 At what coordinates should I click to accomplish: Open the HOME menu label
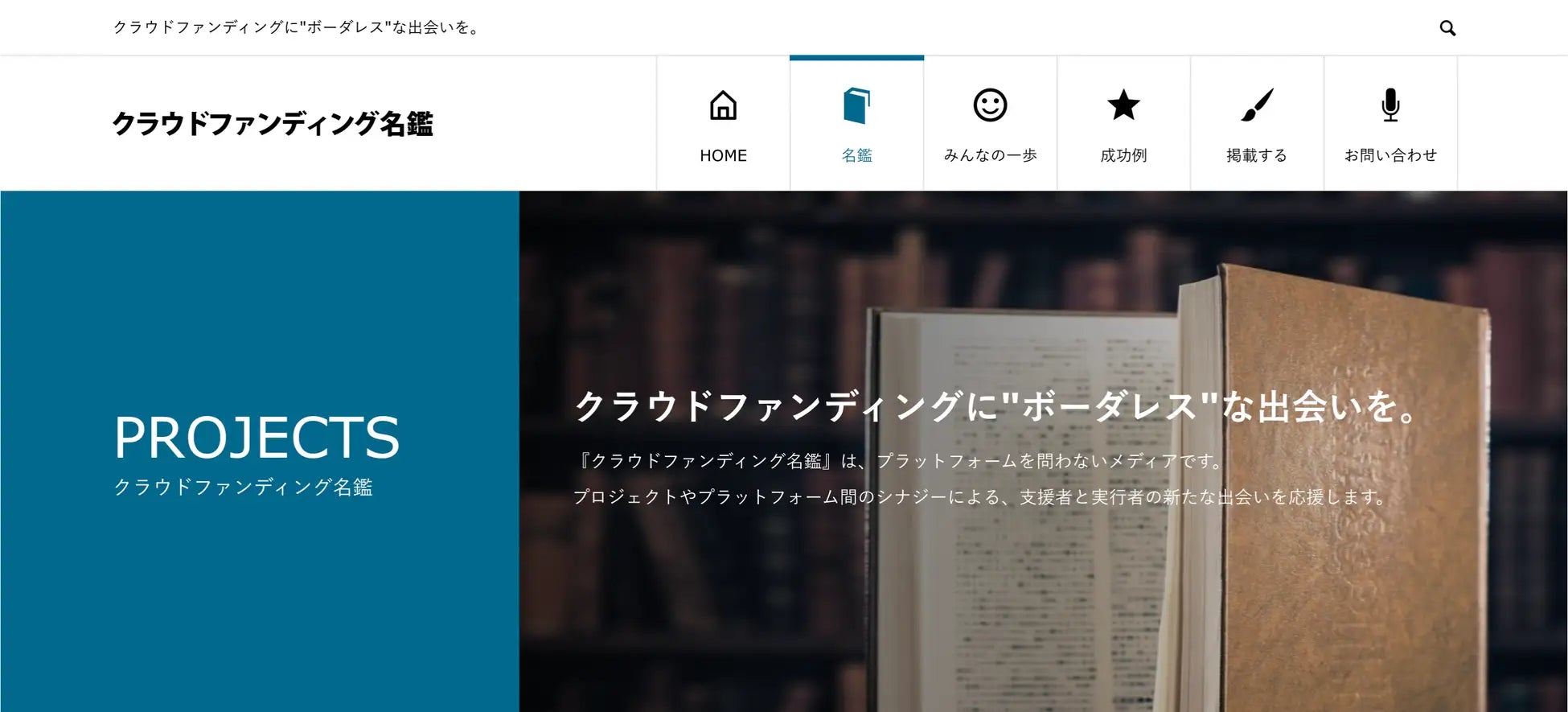pyautogui.click(x=723, y=155)
